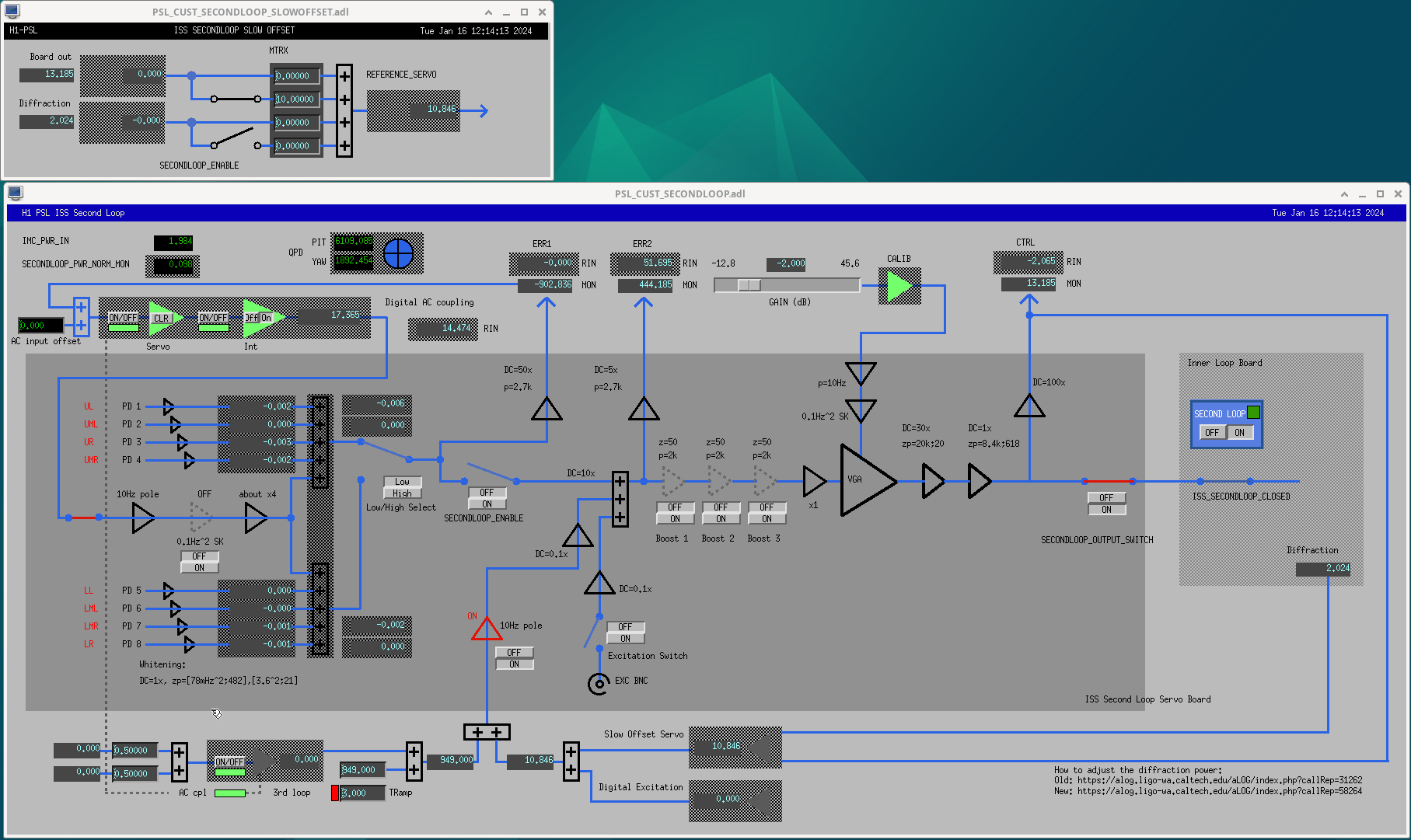Toggle the Servo ON/OFF button
1411x840 pixels.
(x=123, y=318)
